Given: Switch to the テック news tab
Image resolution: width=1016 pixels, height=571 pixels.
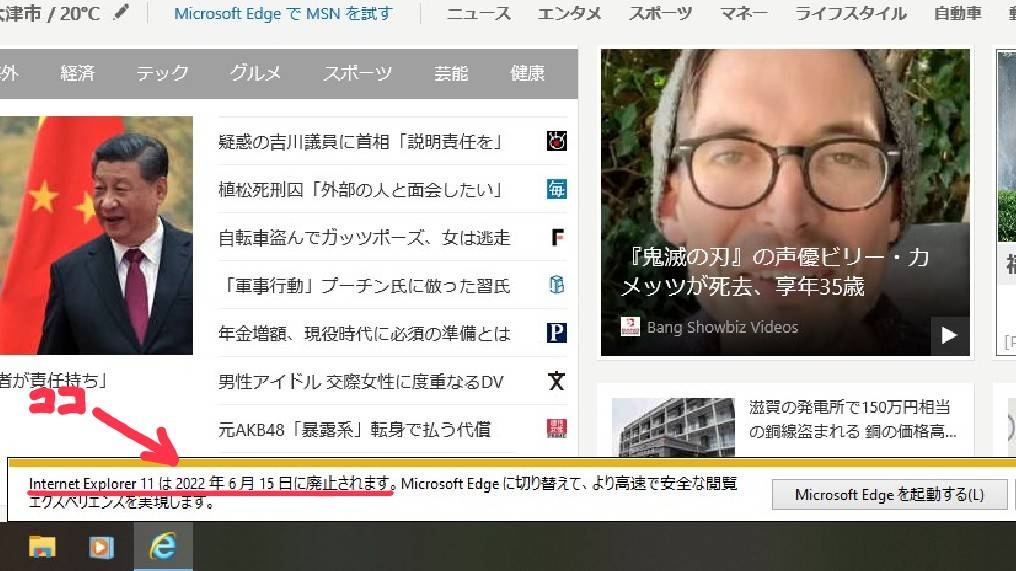Looking at the screenshot, I should (162, 73).
